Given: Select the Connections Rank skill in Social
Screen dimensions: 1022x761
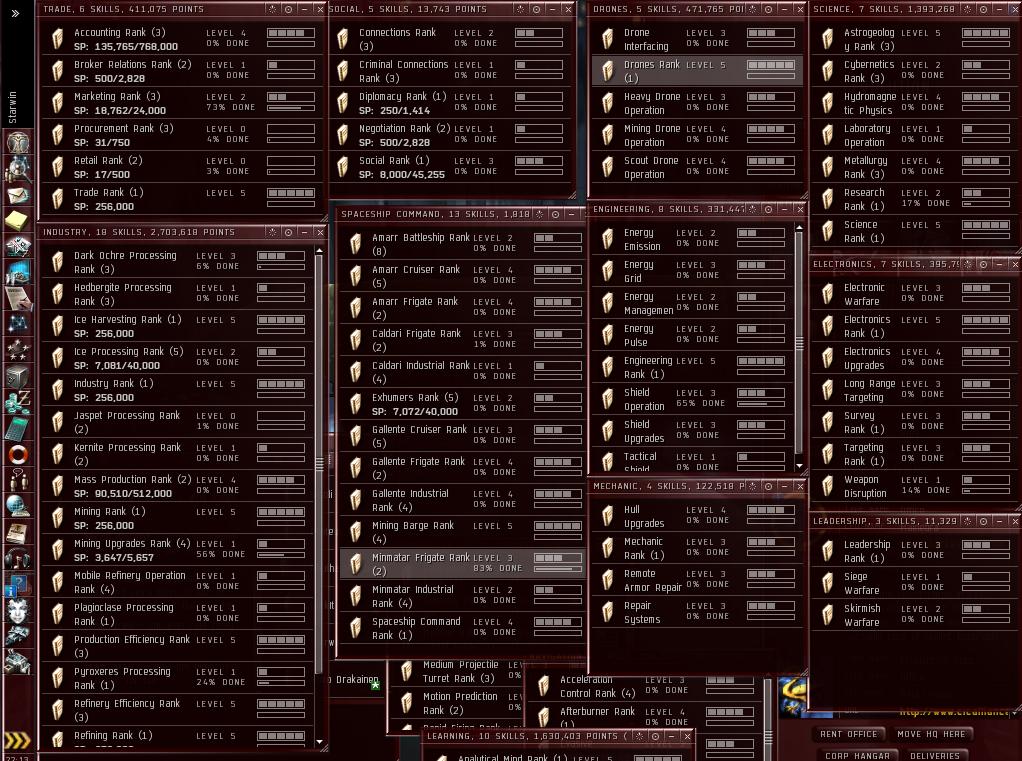Looking at the screenshot, I should [x=450, y=39].
